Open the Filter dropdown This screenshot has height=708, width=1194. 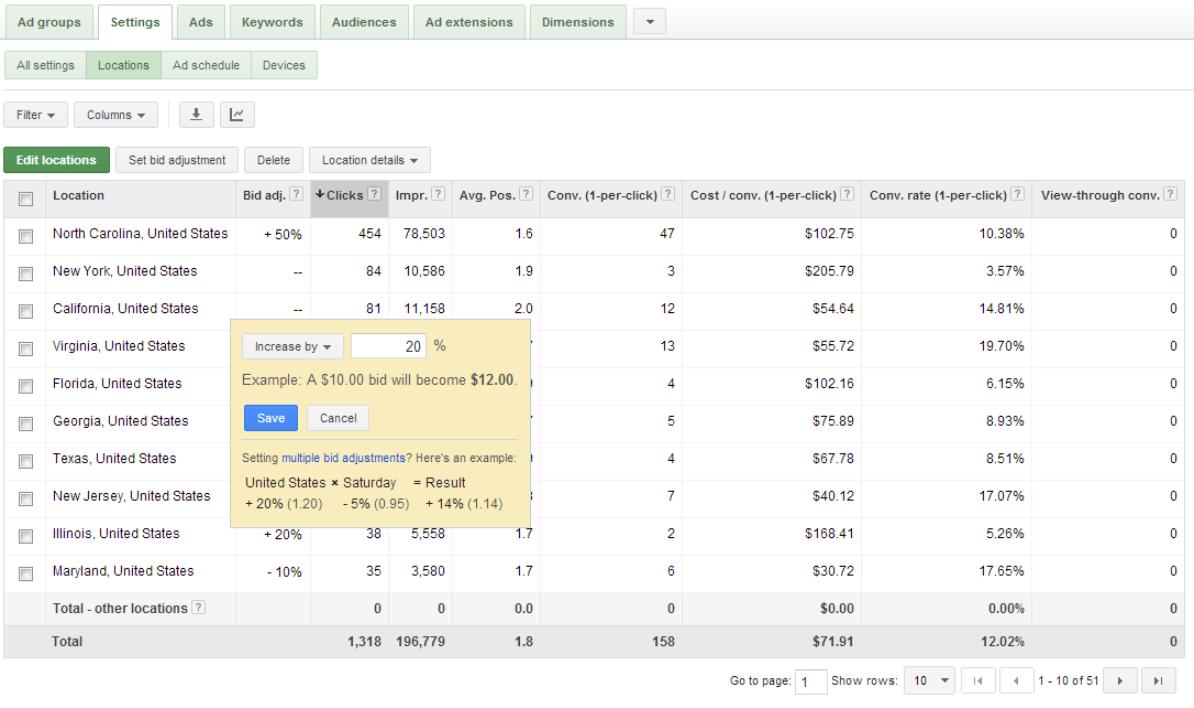click(x=36, y=115)
